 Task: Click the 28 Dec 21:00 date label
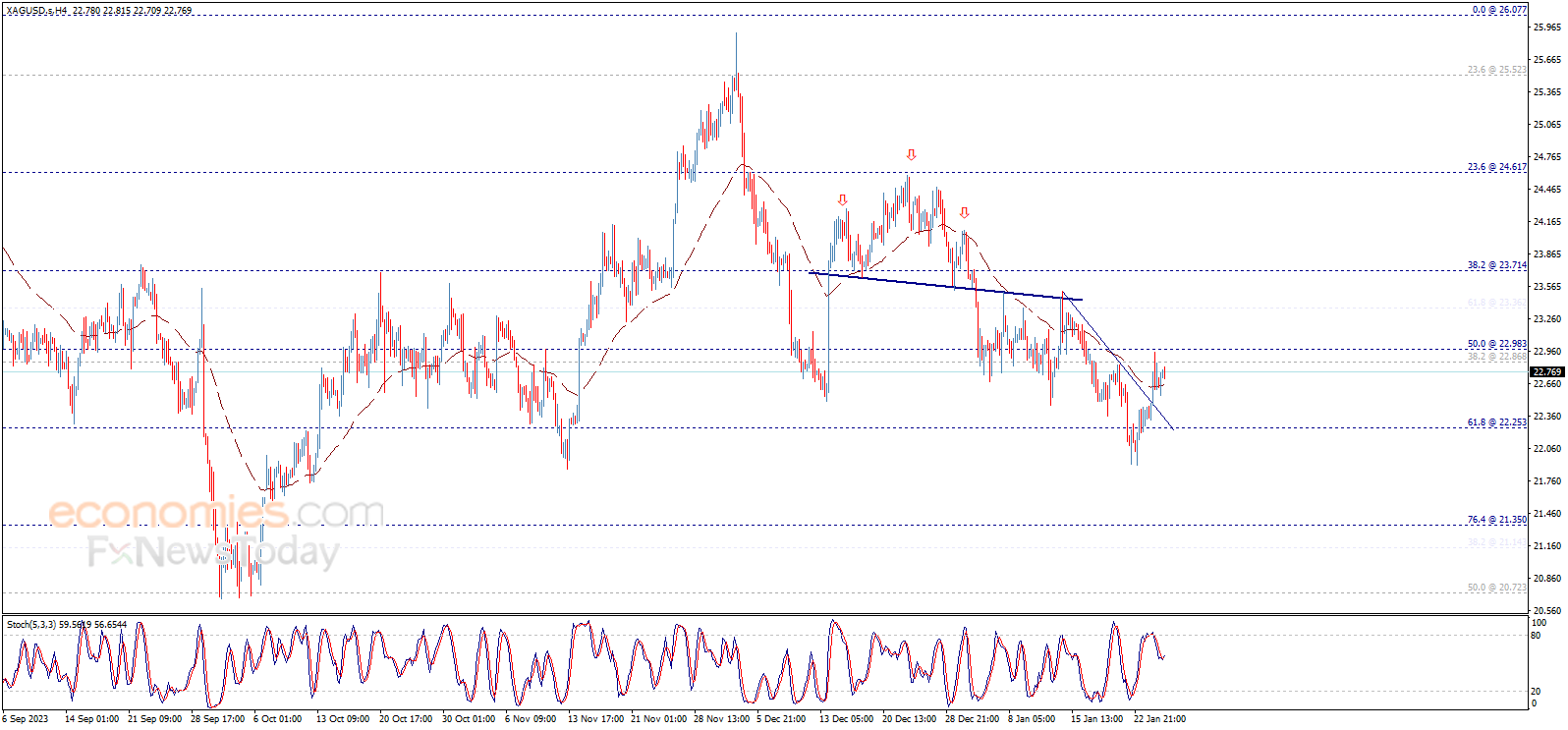(x=972, y=719)
